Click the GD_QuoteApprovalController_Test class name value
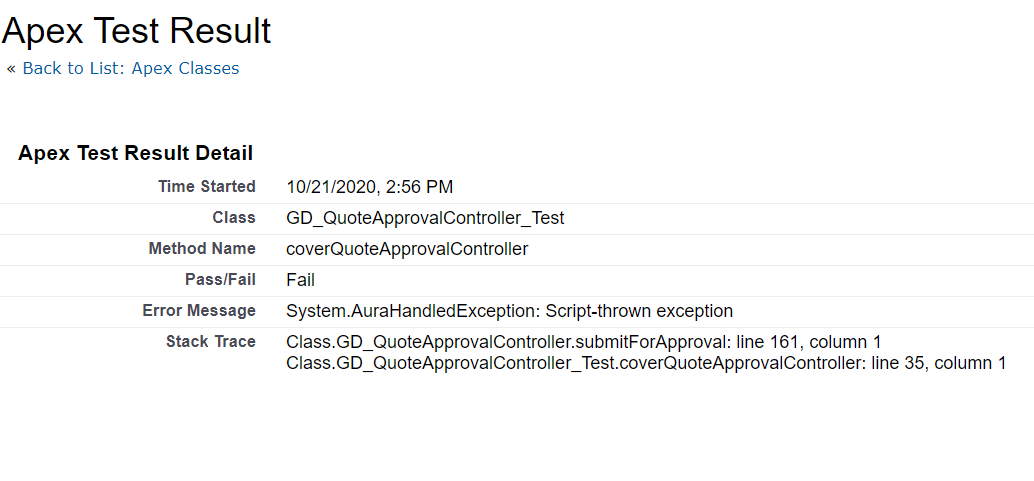This screenshot has height=481, width=1034. pos(425,218)
